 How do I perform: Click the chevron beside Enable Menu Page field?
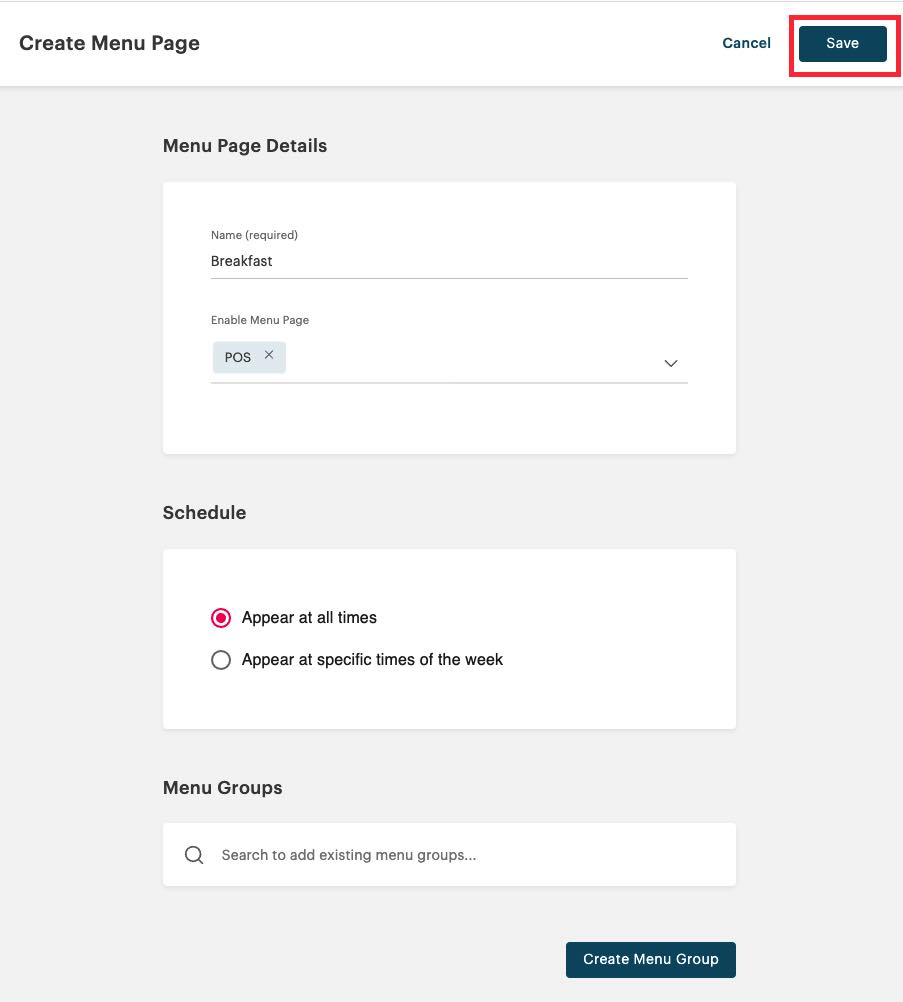(x=670, y=363)
